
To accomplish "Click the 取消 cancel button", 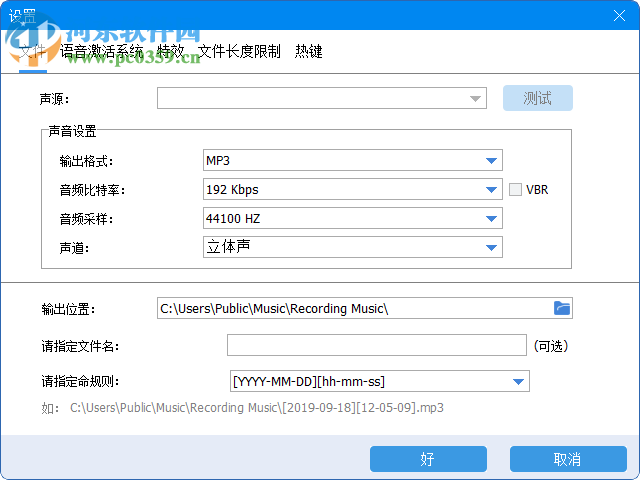I will 568,459.
